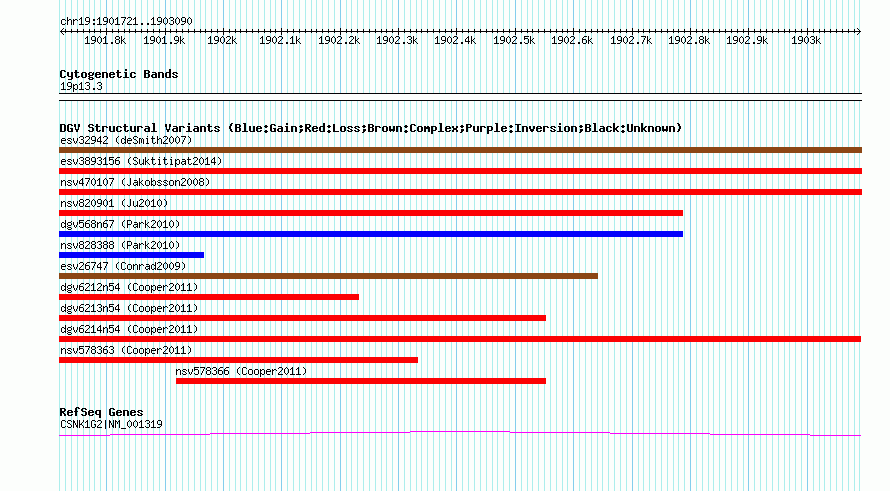The image size is (890, 491).
Task: Click the chr19:1901721..1903090 coordinate text
Action: tap(126, 21)
